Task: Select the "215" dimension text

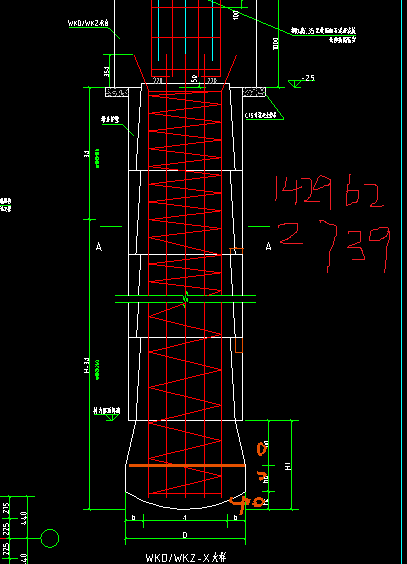Action: click(6, 508)
